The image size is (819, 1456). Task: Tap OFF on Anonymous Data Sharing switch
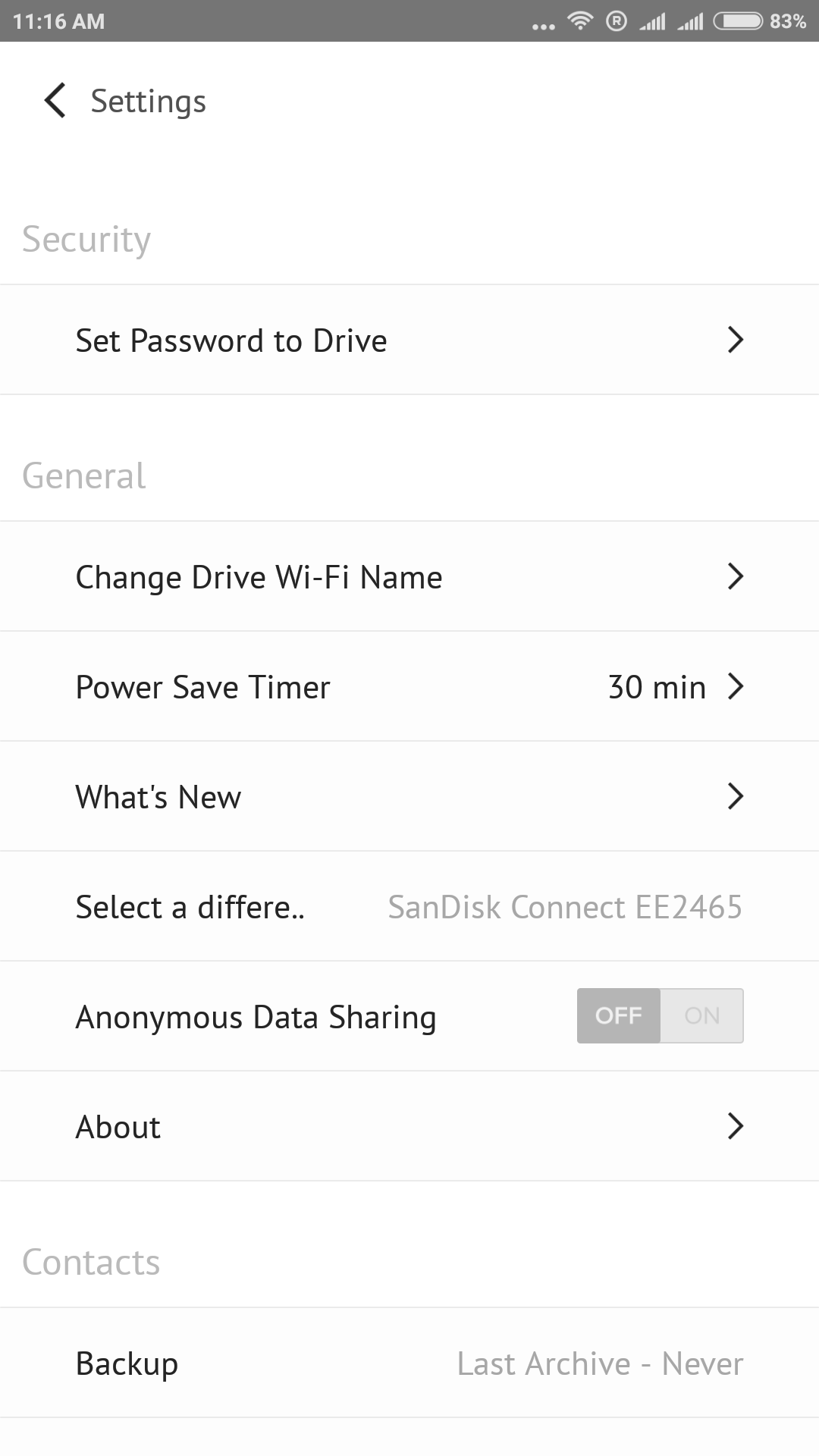tap(619, 1015)
